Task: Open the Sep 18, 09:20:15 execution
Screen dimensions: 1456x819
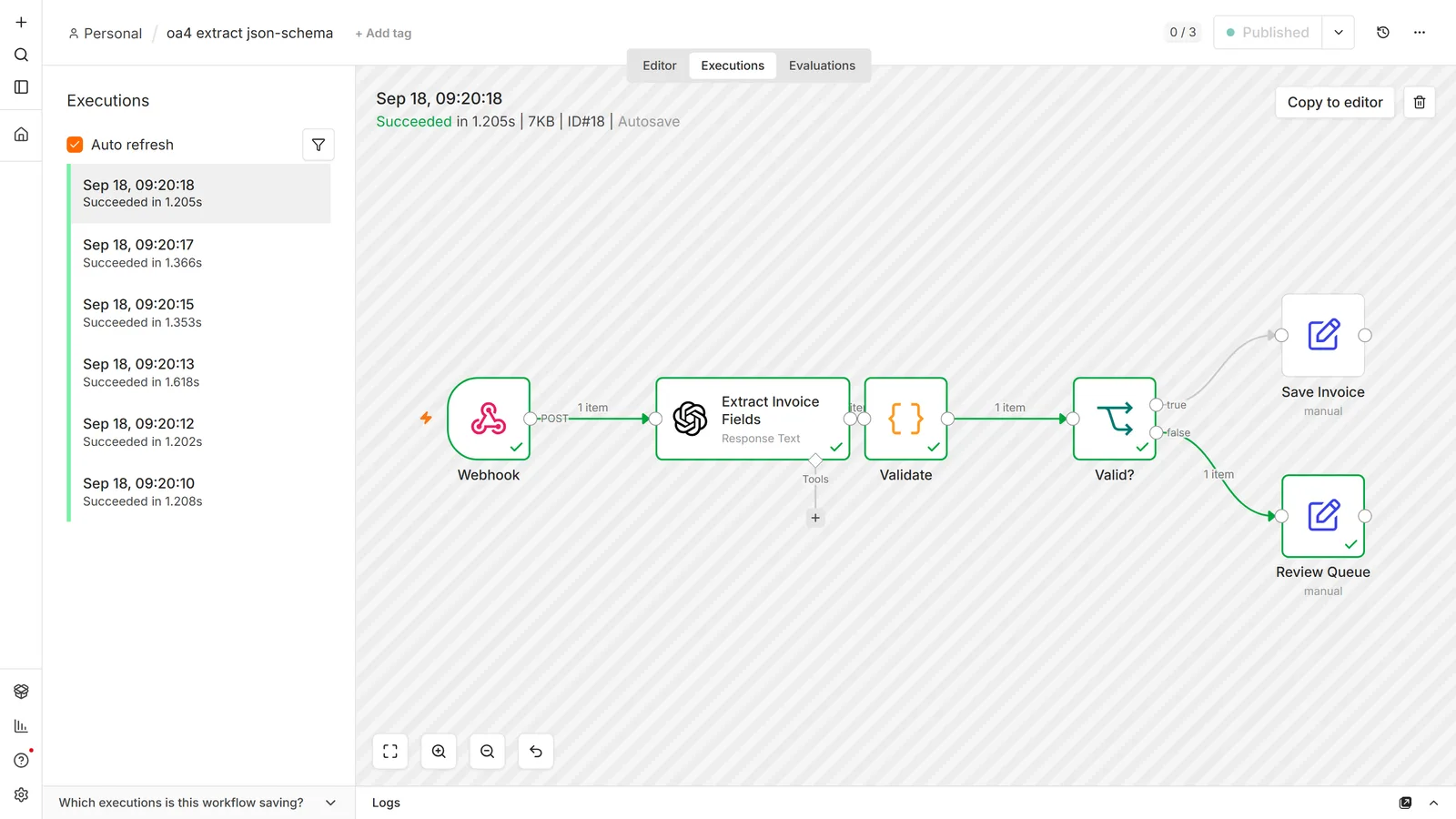Action: 200,313
